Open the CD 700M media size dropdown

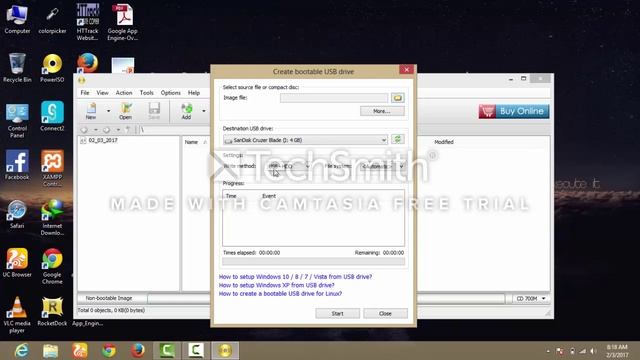coord(531,298)
